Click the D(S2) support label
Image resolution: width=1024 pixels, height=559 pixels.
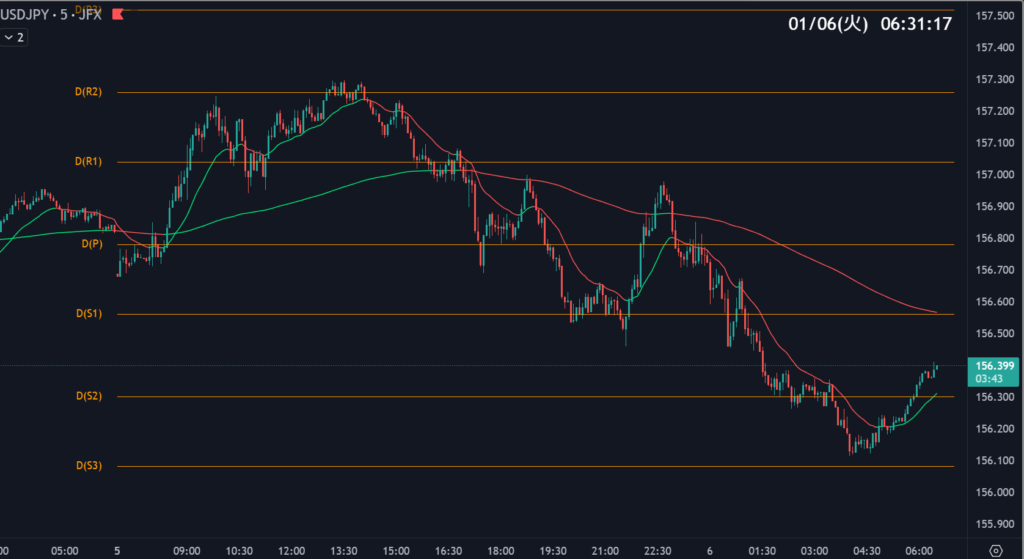coord(88,397)
